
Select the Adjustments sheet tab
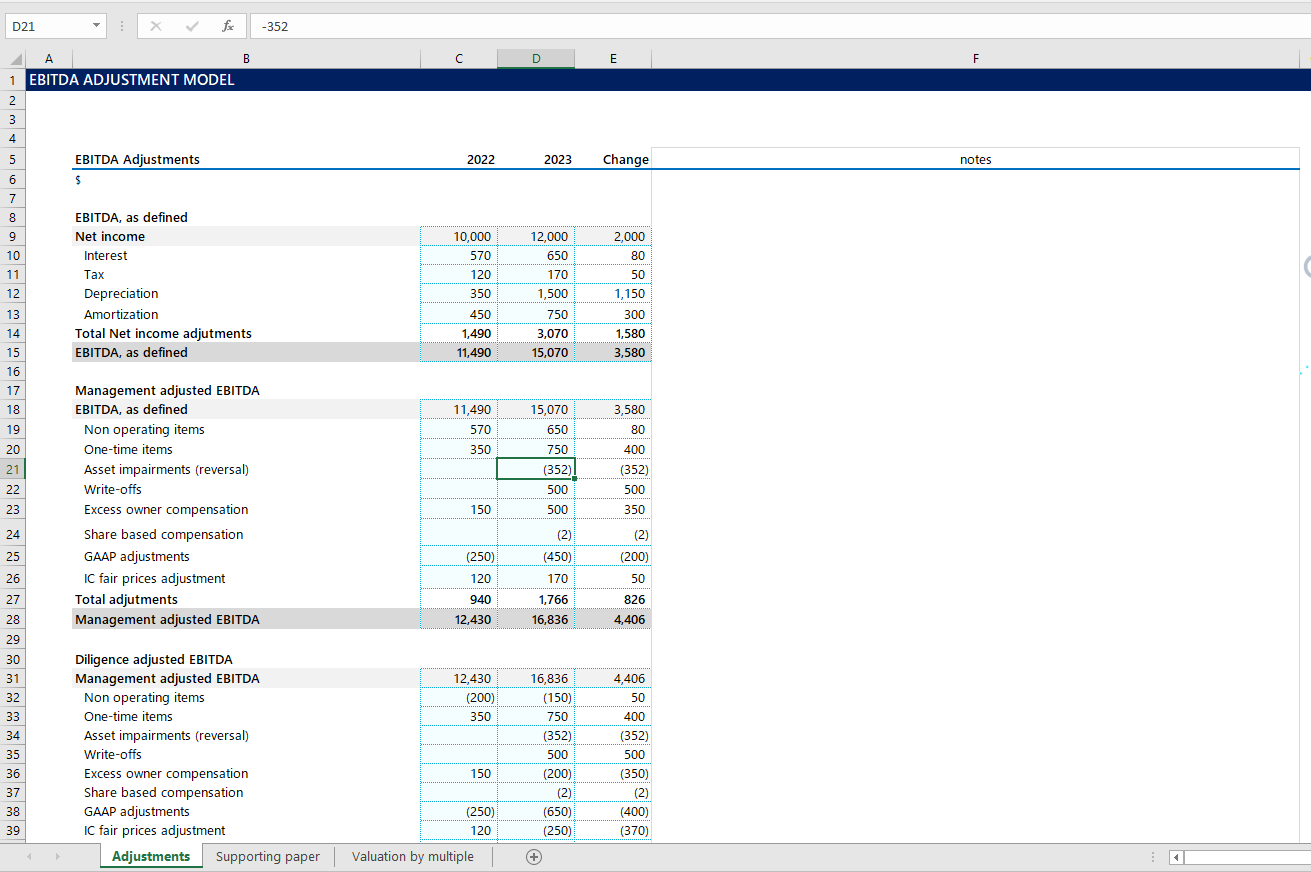click(x=150, y=856)
